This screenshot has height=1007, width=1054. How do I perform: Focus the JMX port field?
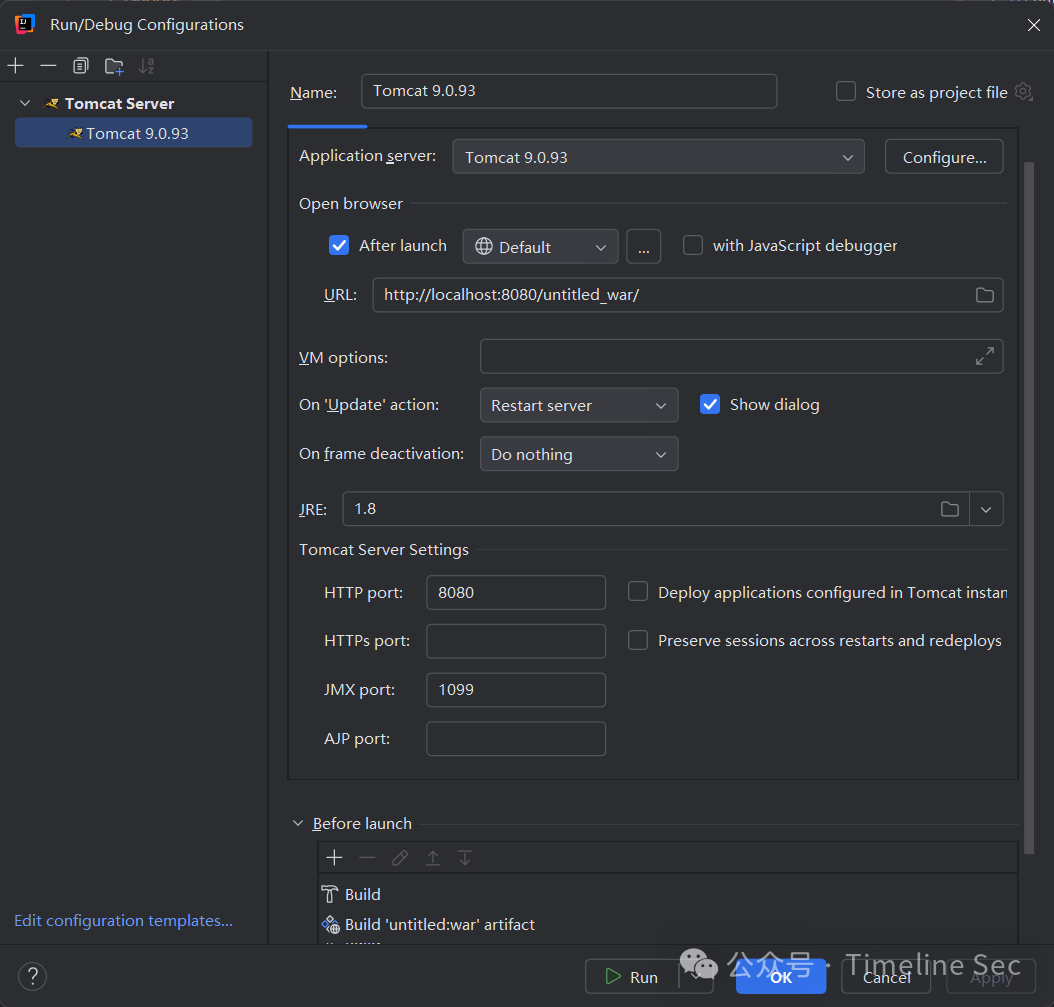(x=516, y=690)
